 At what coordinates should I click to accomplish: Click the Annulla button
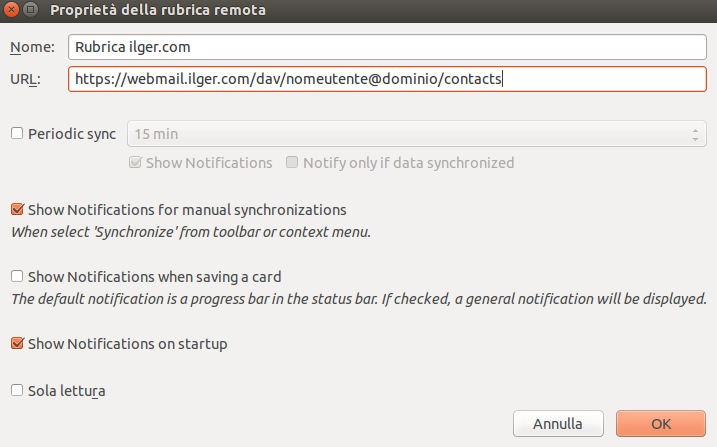[558, 424]
